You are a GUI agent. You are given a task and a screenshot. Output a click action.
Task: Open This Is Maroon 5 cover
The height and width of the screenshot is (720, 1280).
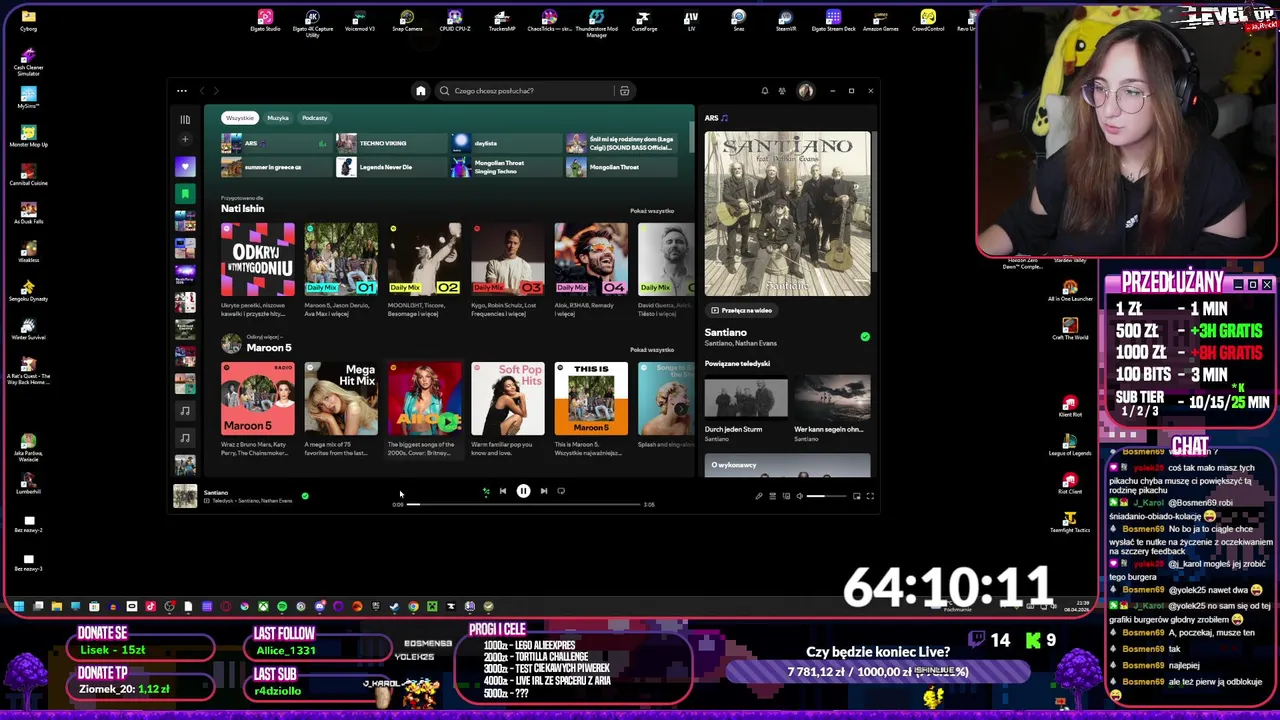[591, 398]
